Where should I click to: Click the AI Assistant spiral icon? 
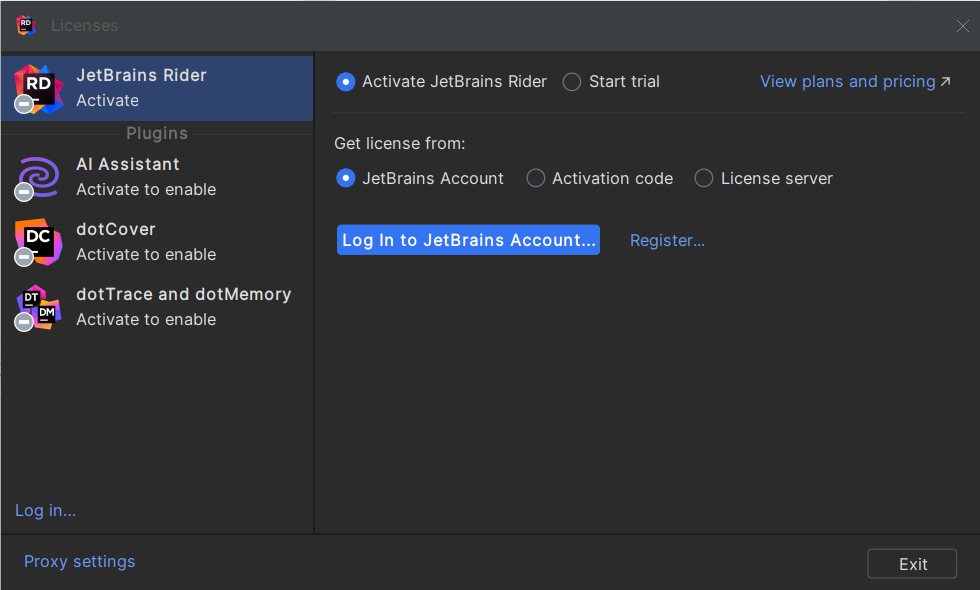[39, 178]
